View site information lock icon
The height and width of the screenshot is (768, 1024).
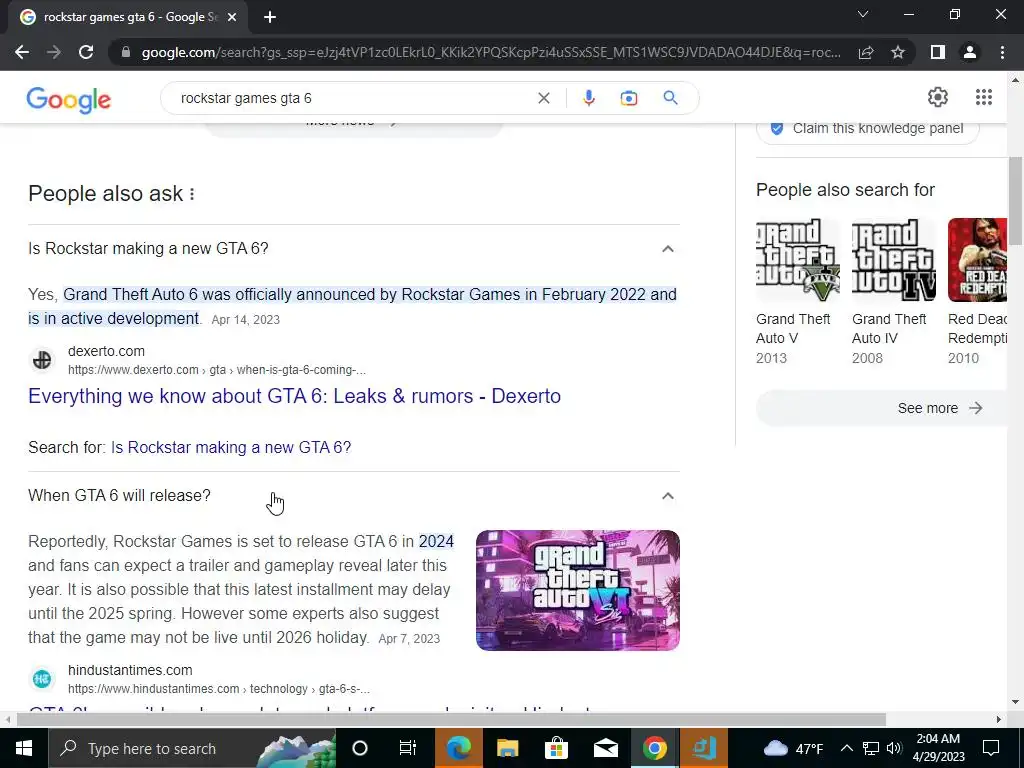click(x=126, y=52)
